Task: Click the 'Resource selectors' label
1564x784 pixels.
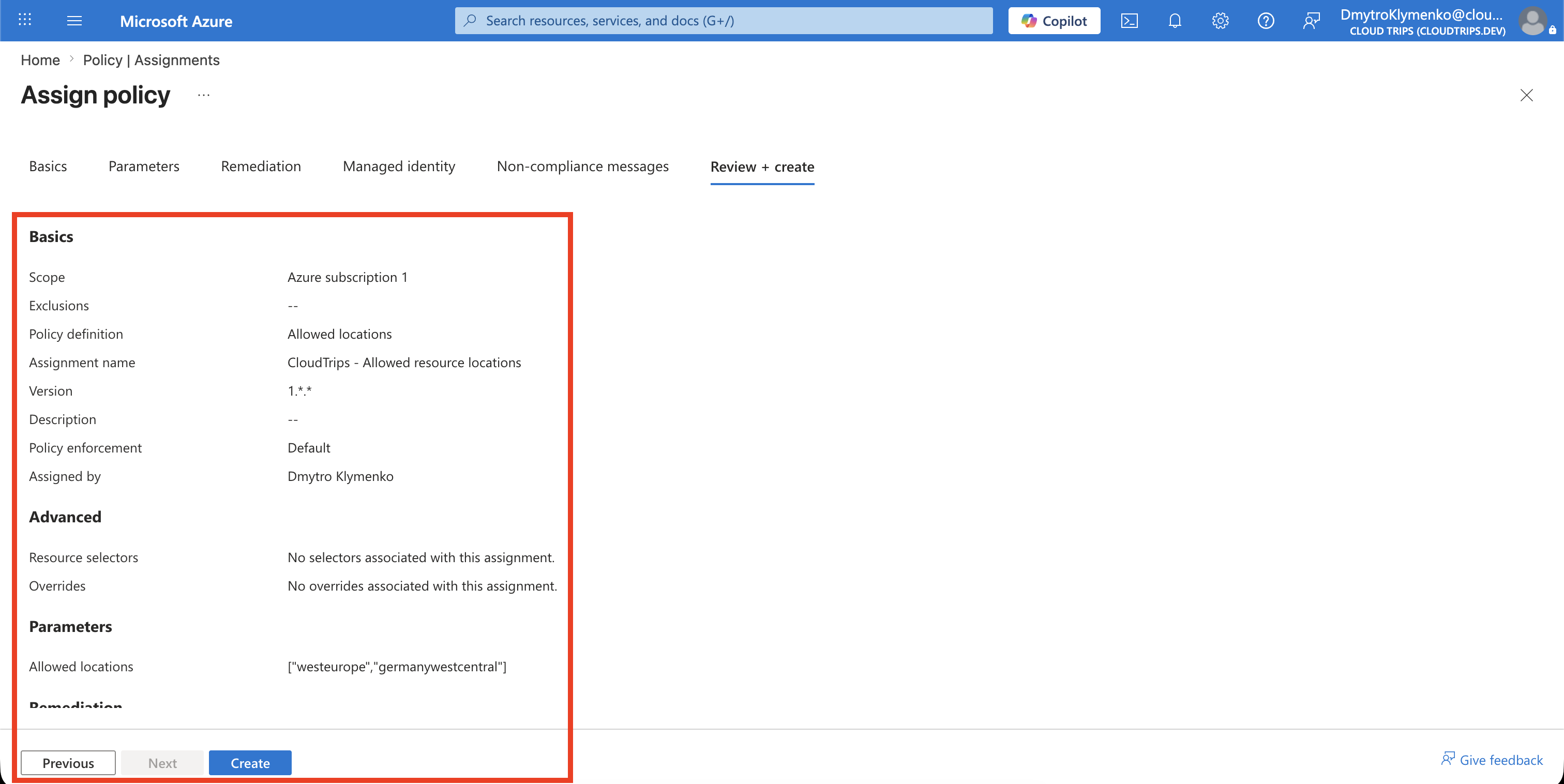Action: point(83,557)
